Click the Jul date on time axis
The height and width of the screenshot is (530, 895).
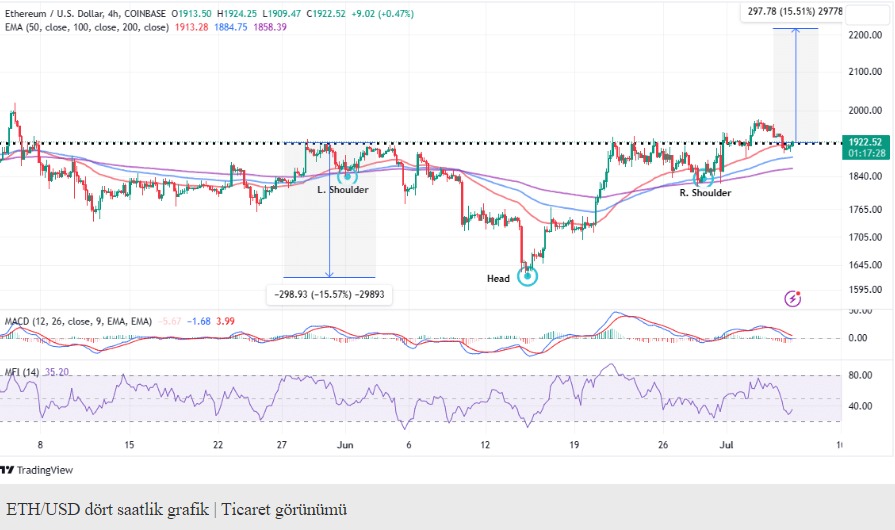click(x=726, y=445)
